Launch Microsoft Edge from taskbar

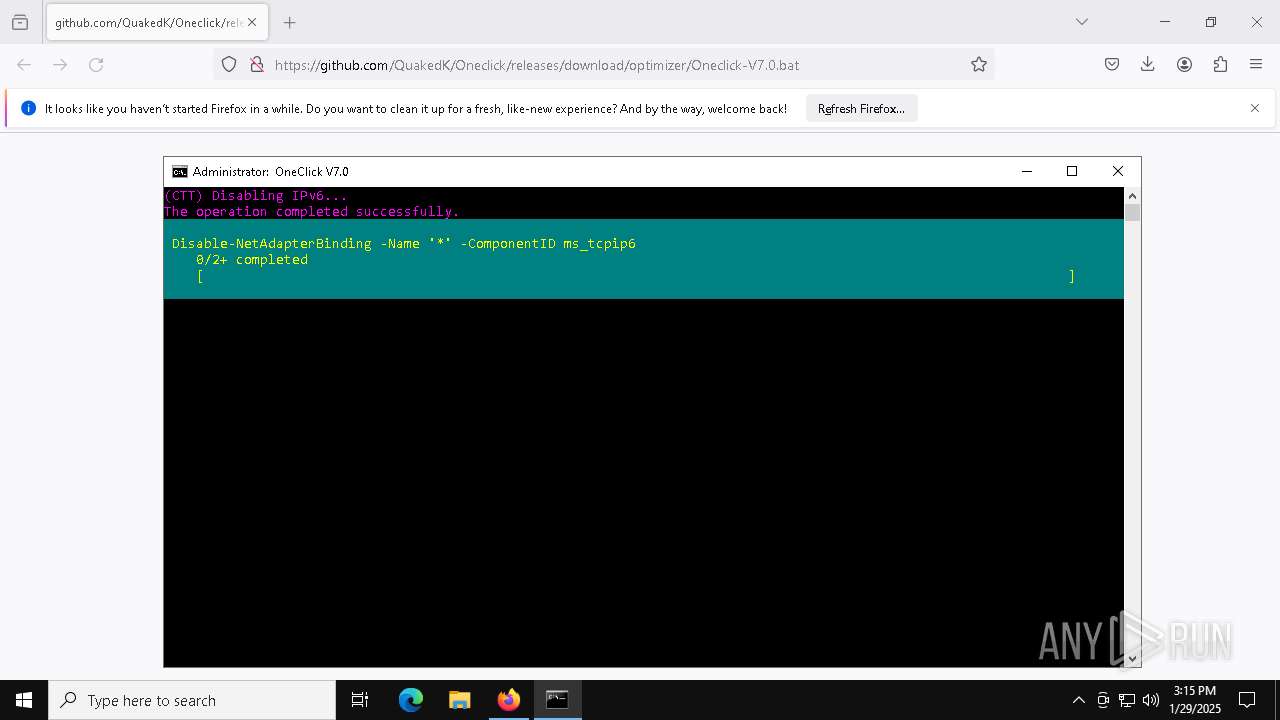(411, 700)
